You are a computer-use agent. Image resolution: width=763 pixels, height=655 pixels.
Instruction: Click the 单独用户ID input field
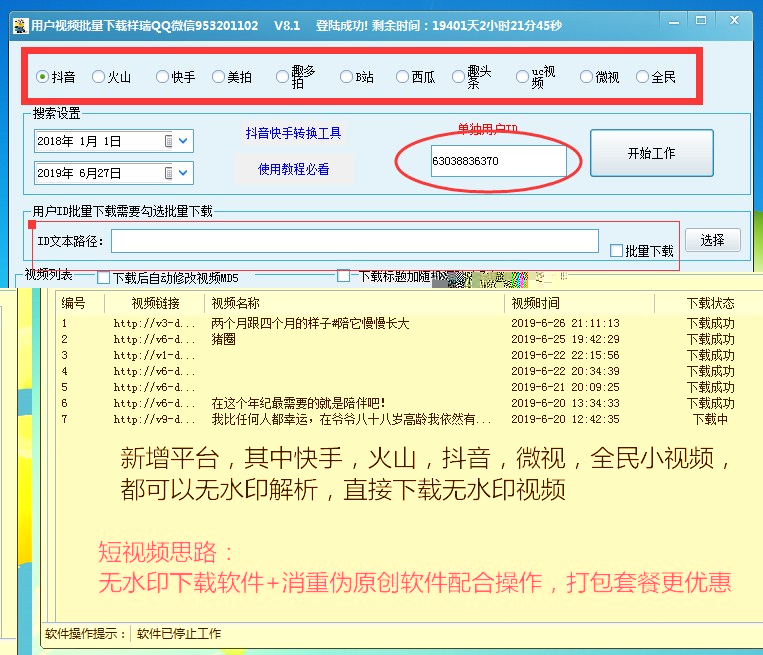coord(499,161)
